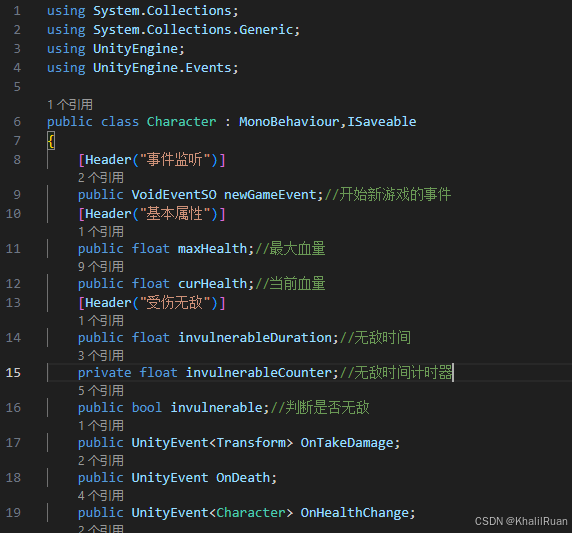Click the Header string "基本属性"

174,213
